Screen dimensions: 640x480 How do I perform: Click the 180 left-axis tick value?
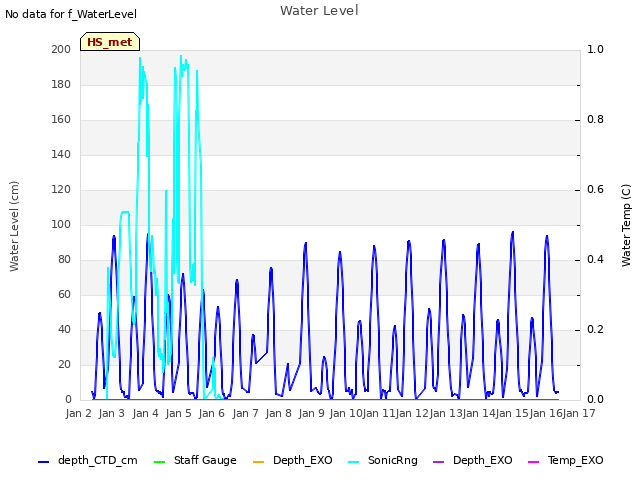61,84
